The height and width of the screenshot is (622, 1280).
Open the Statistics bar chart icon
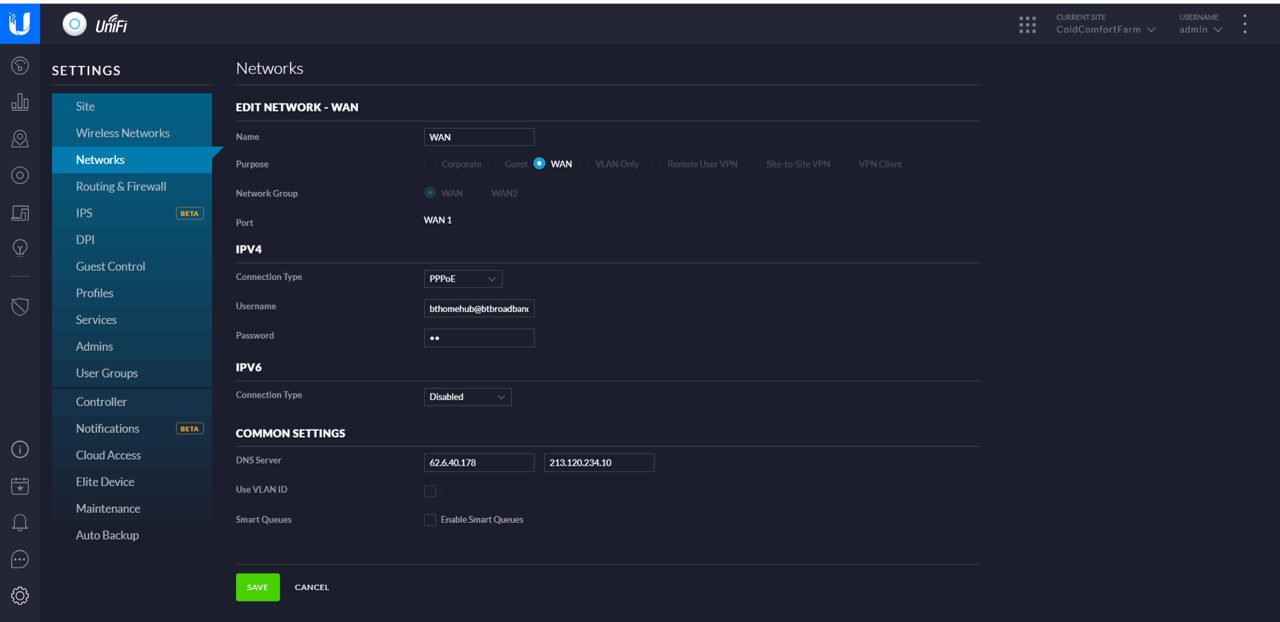[x=20, y=102]
